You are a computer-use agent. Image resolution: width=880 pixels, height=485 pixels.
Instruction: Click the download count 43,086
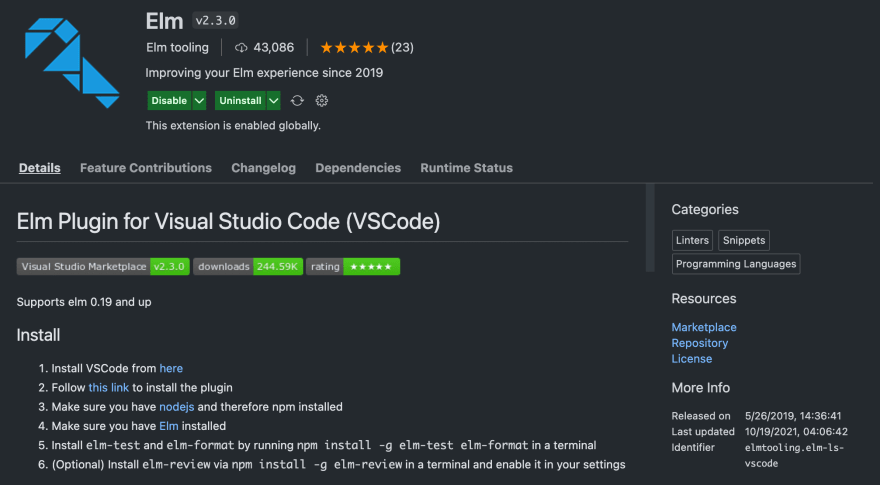click(273, 48)
